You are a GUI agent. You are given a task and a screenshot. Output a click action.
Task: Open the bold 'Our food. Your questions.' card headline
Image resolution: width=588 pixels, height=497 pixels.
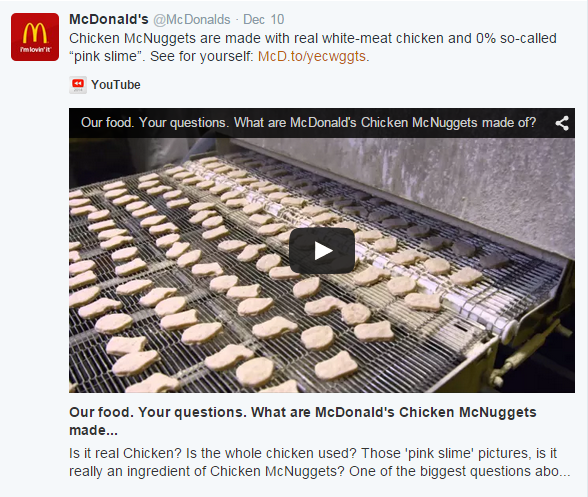[x=303, y=421]
